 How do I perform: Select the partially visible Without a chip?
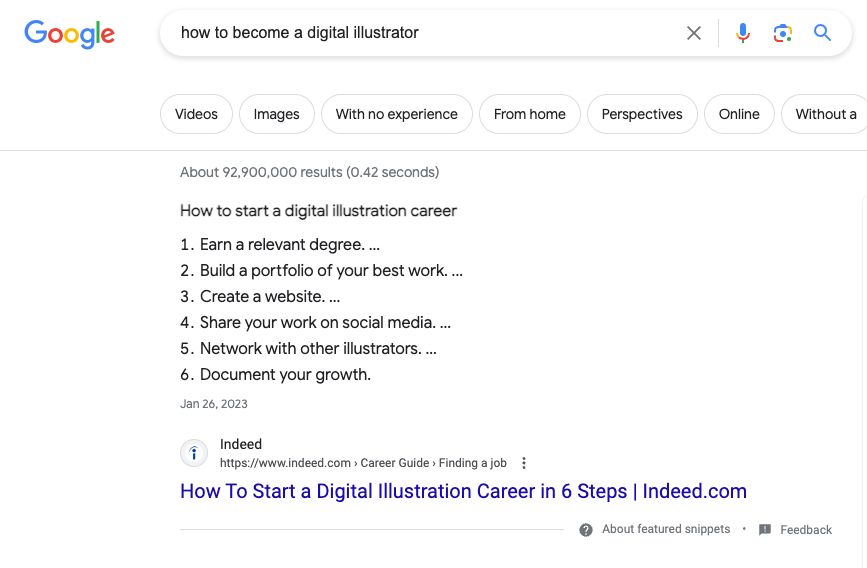point(824,114)
